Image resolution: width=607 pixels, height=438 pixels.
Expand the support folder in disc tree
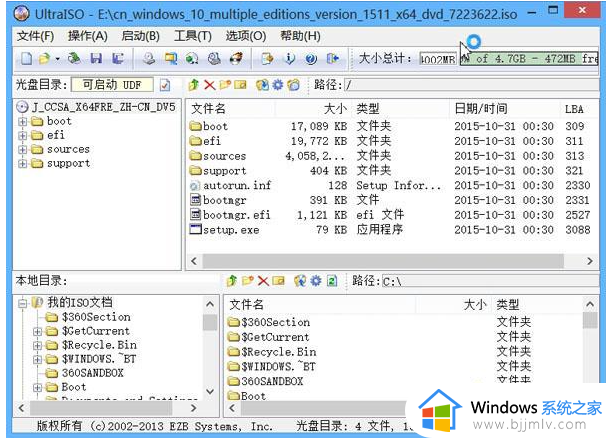(x=22, y=163)
